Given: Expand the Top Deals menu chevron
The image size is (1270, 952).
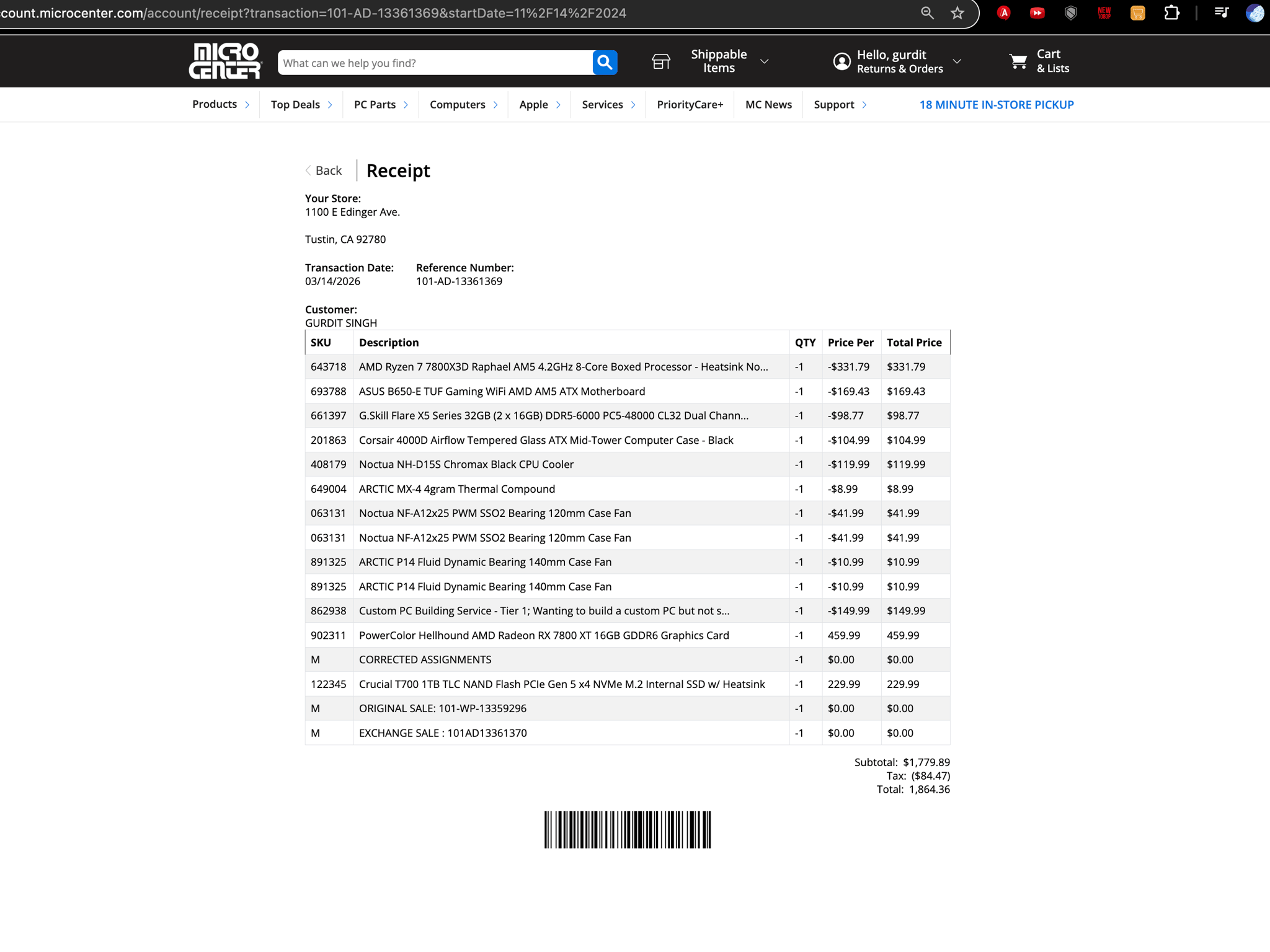Looking at the screenshot, I should tap(330, 105).
